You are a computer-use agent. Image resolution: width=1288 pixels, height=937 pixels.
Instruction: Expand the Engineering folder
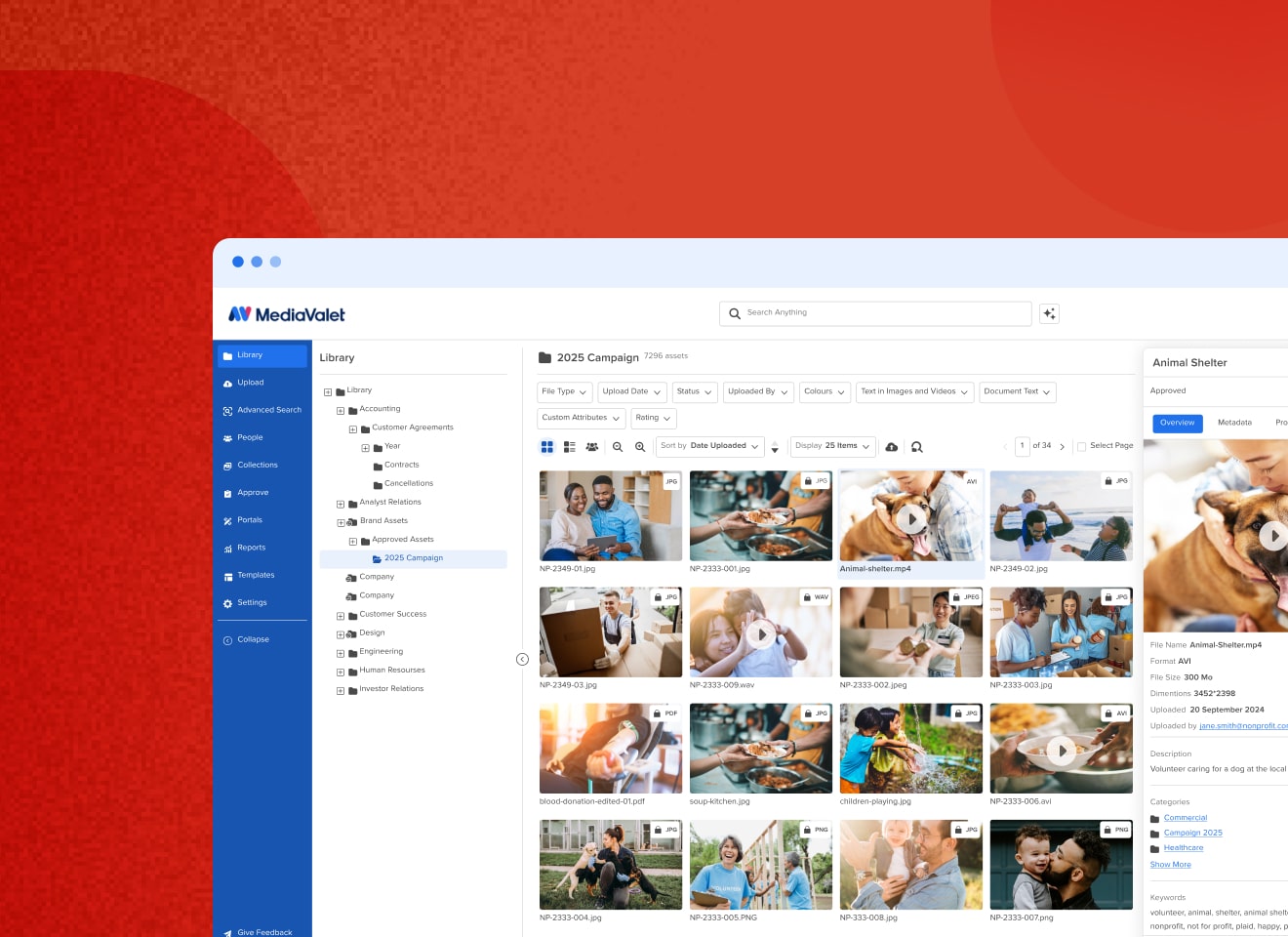[x=341, y=654]
